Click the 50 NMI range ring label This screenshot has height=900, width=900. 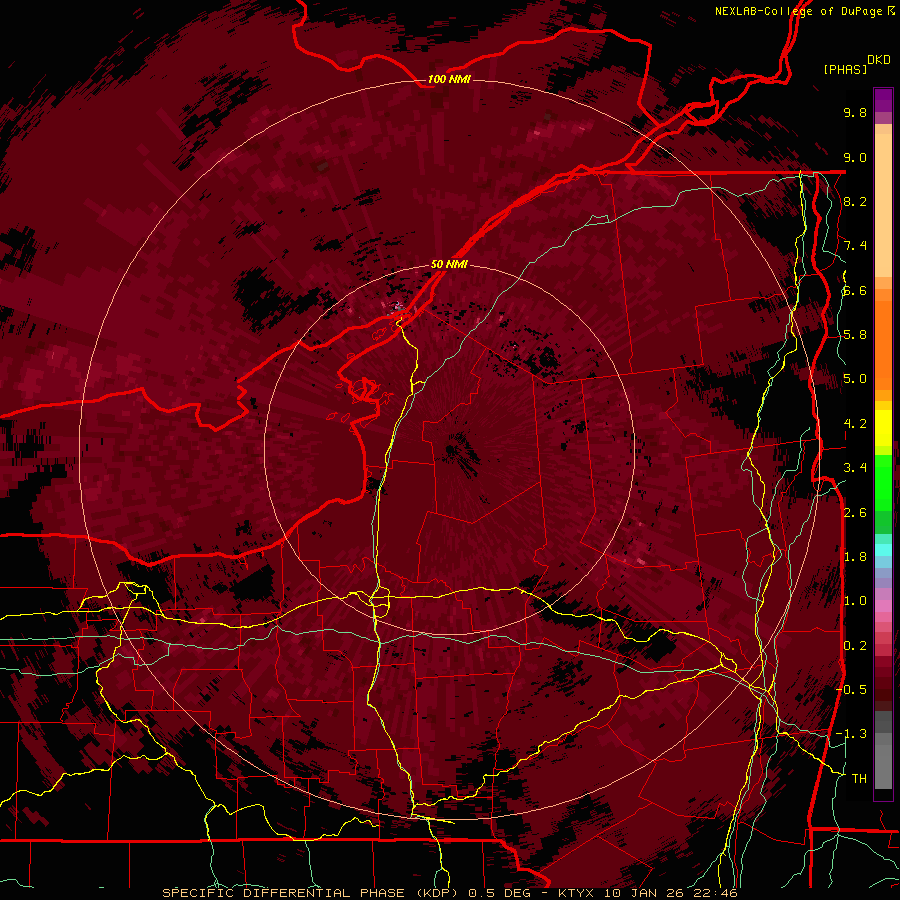point(449,264)
